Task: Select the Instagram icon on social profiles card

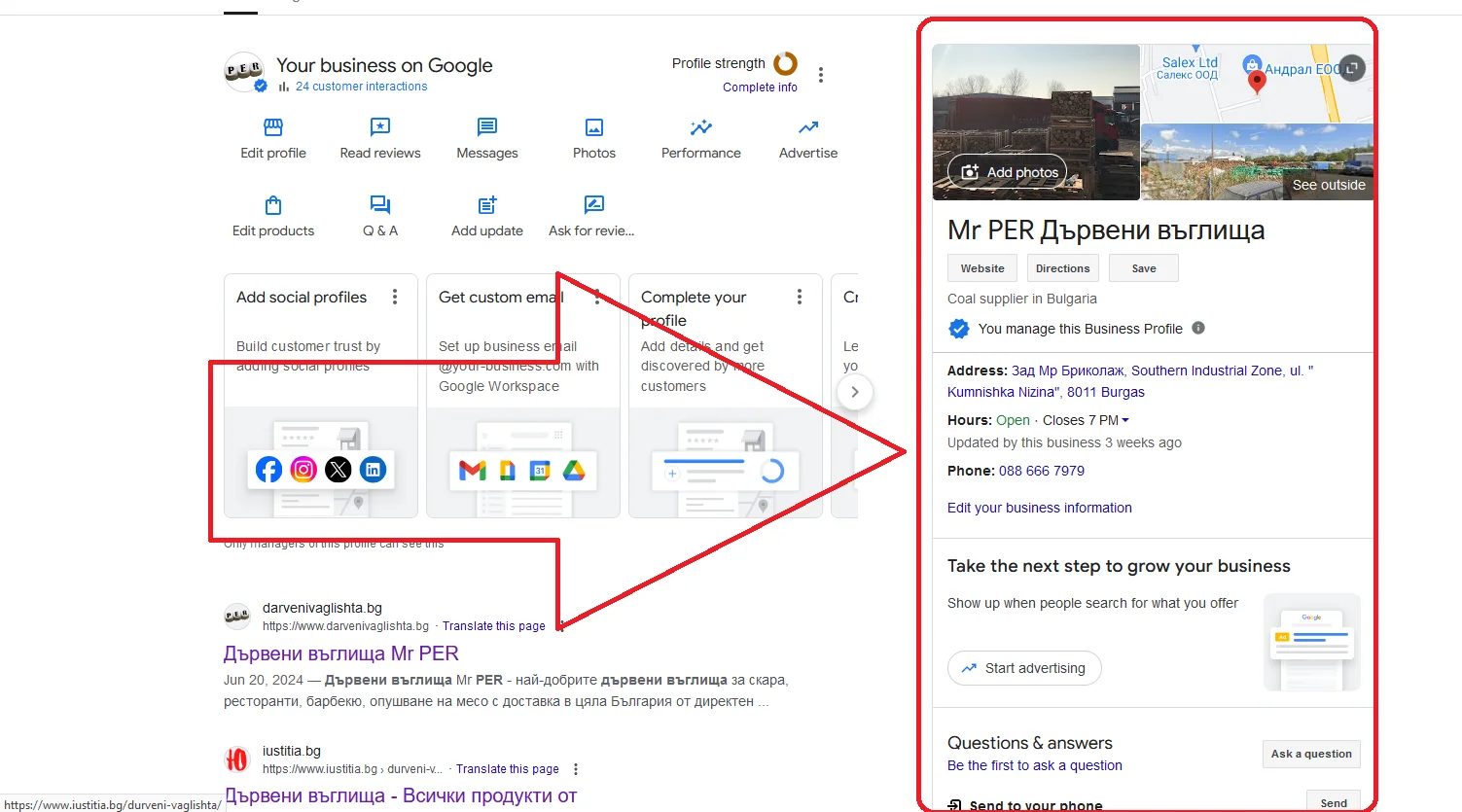Action: (x=303, y=469)
